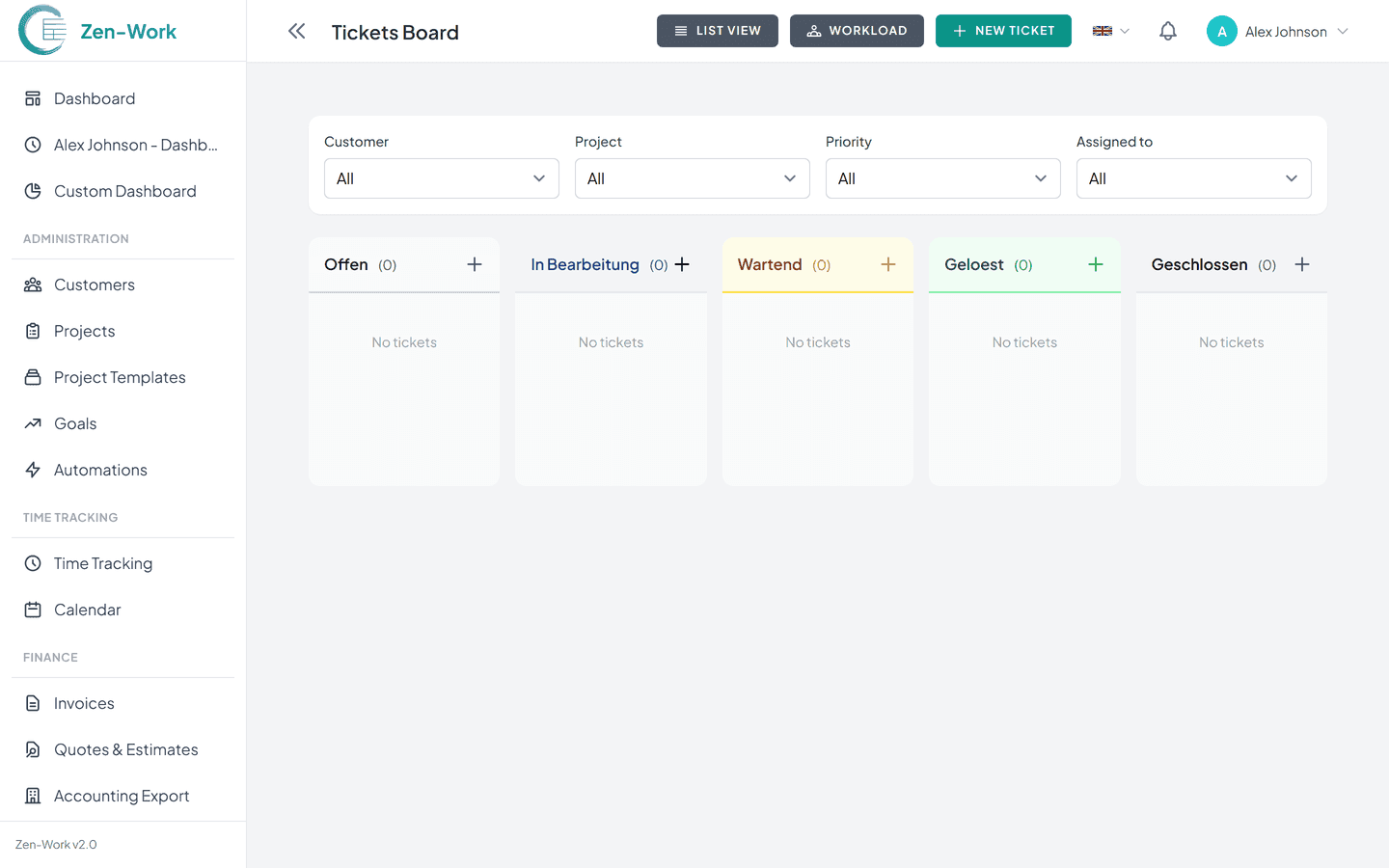Open Time Tracking menu item

click(102, 563)
